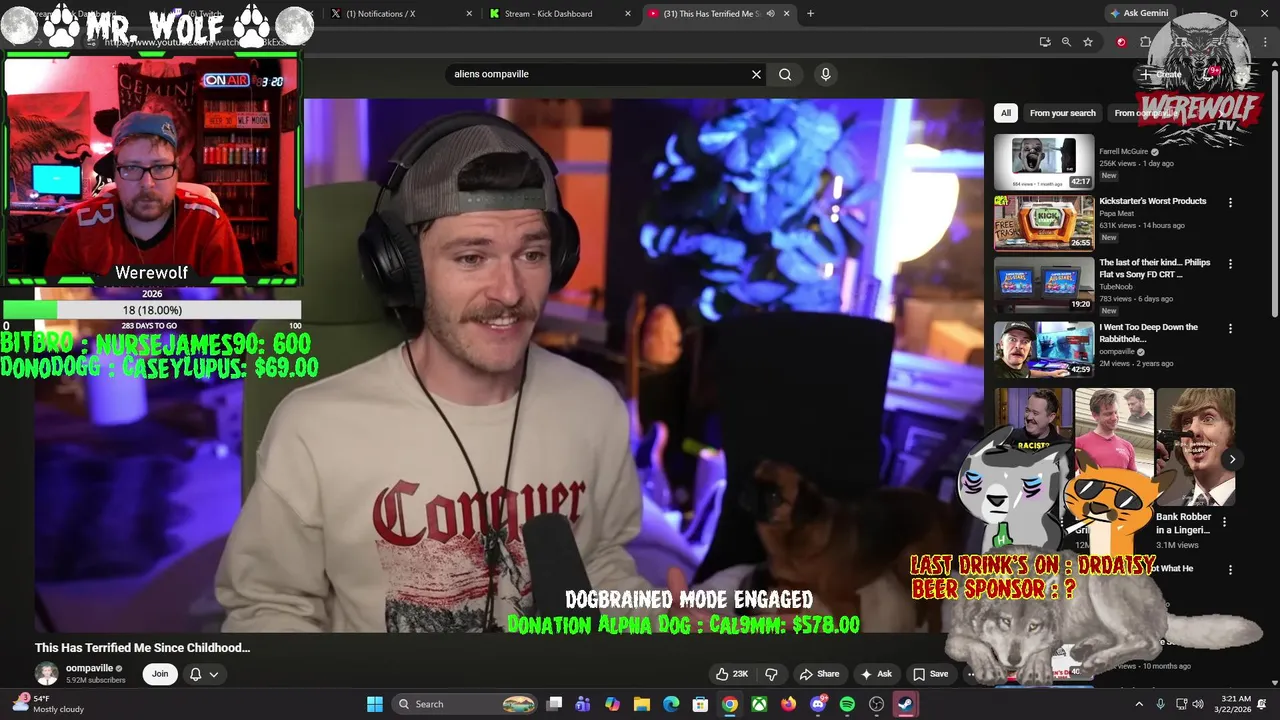Screen dimensions: 1280x720
Task: Select the All filter chip
Action: point(1006,113)
